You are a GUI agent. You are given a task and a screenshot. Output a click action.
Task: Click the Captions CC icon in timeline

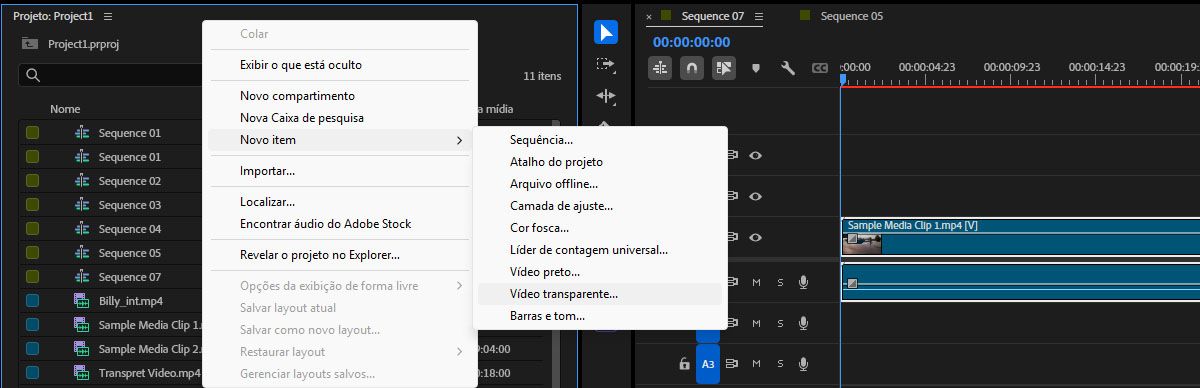[x=820, y=68]
